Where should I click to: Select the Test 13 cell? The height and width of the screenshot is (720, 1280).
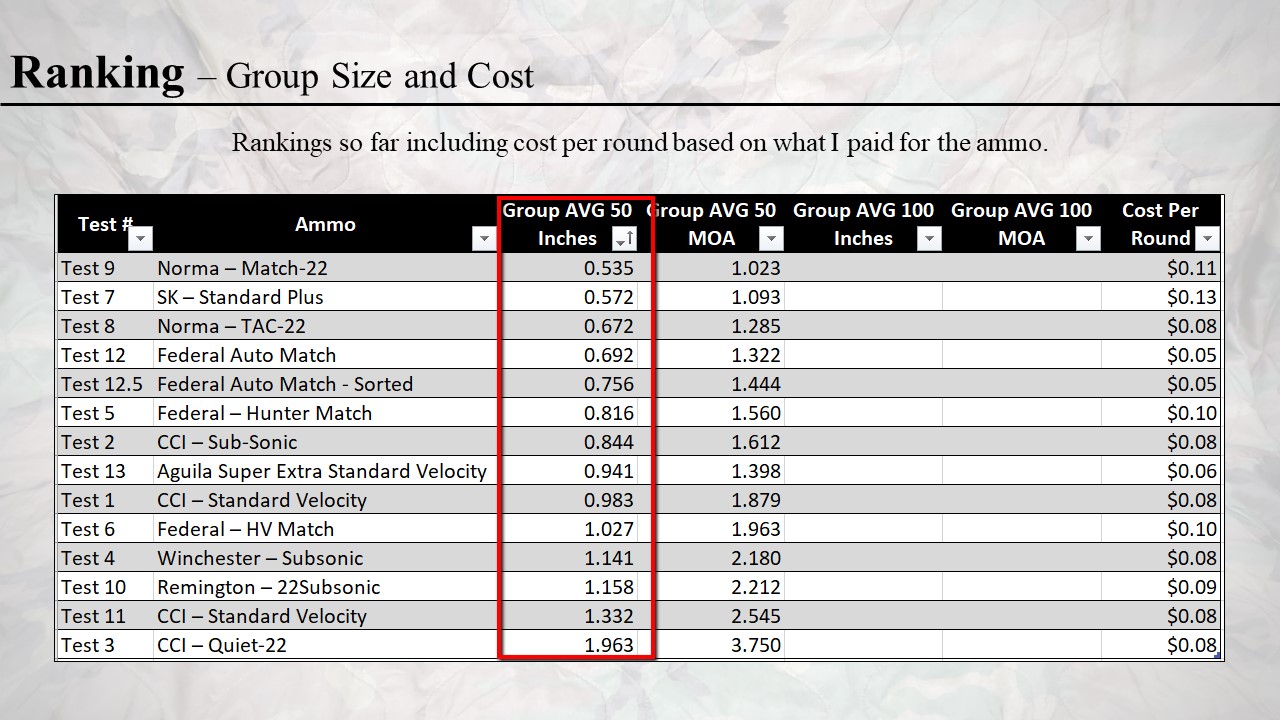tap(104, 471)
